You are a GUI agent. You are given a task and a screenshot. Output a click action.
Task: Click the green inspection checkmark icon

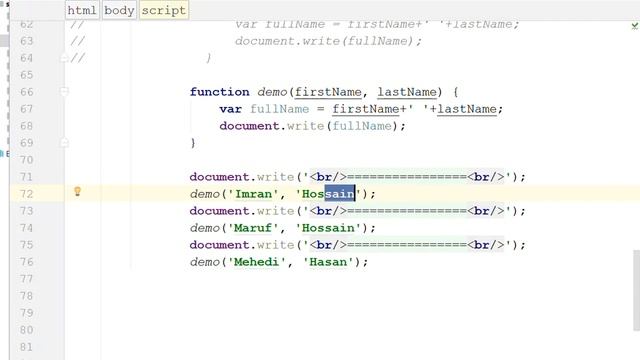(x=635, y=26)
